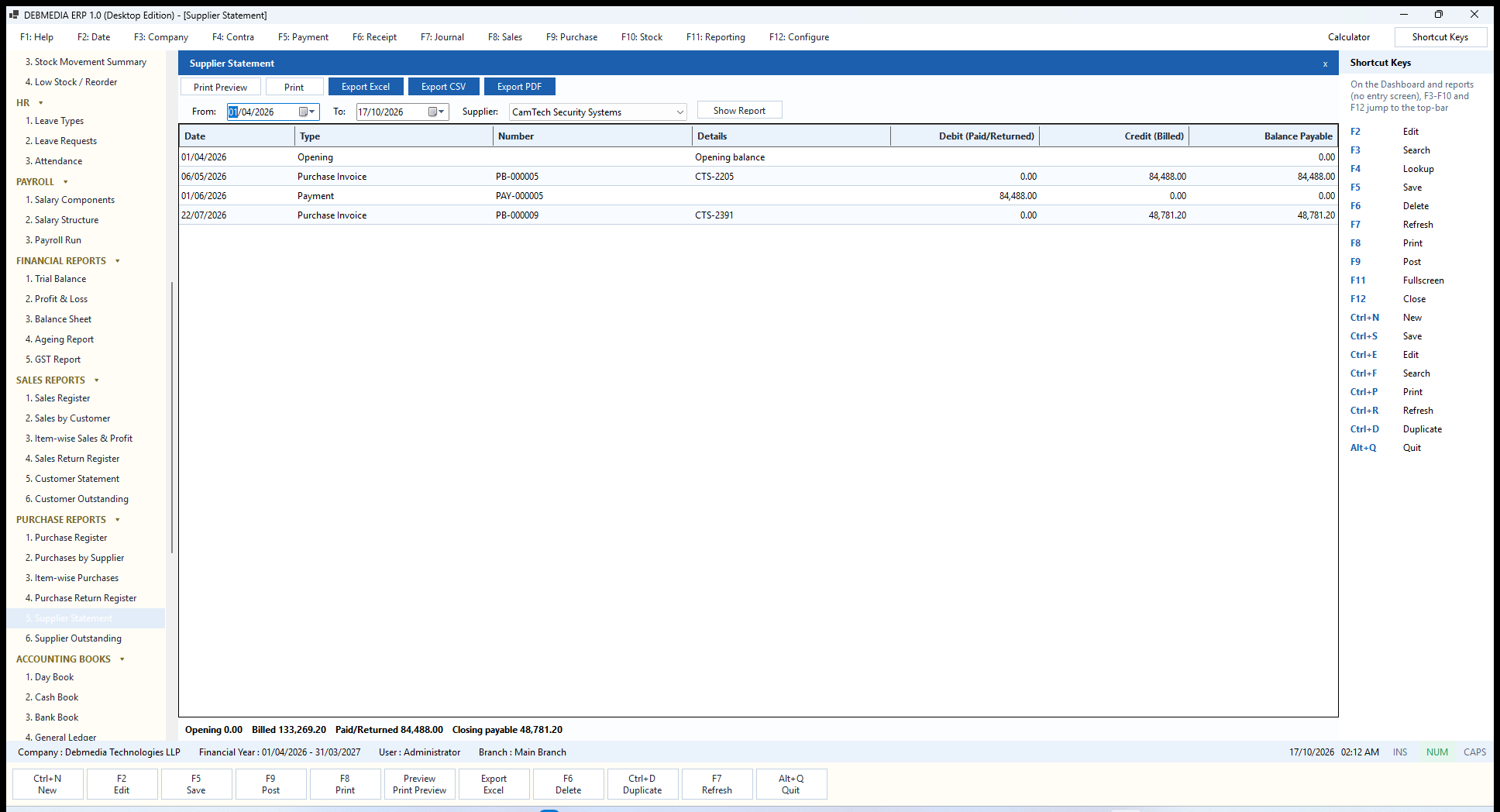
Task: Click the app icon in the title bar
Action: coord(13,15)
